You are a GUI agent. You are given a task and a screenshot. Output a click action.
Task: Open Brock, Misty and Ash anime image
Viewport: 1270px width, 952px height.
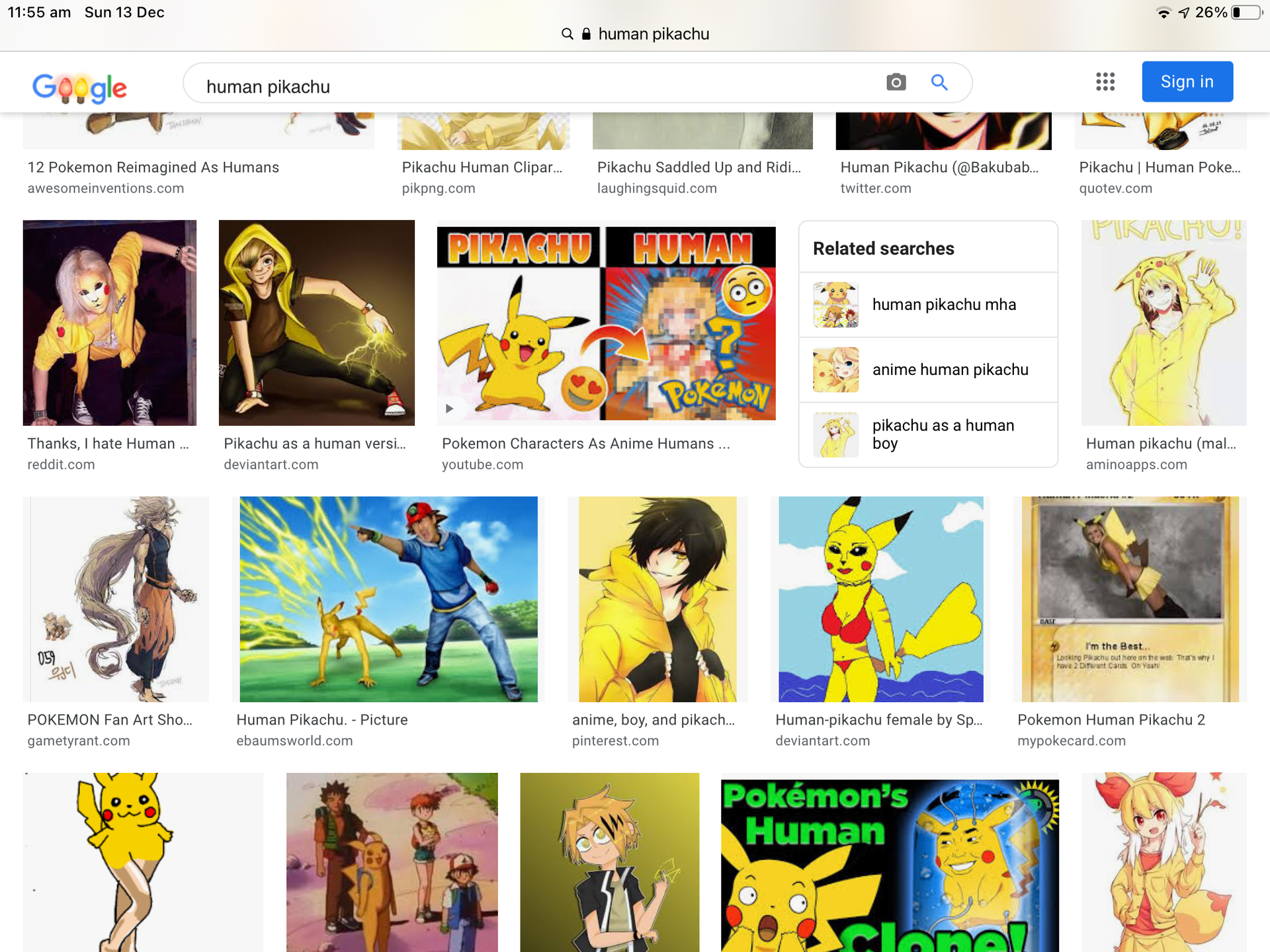(392, 862)
